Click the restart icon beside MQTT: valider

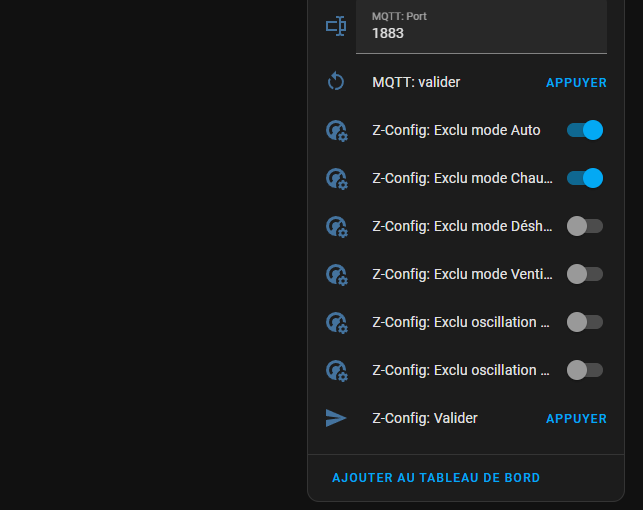click(336, 81)
